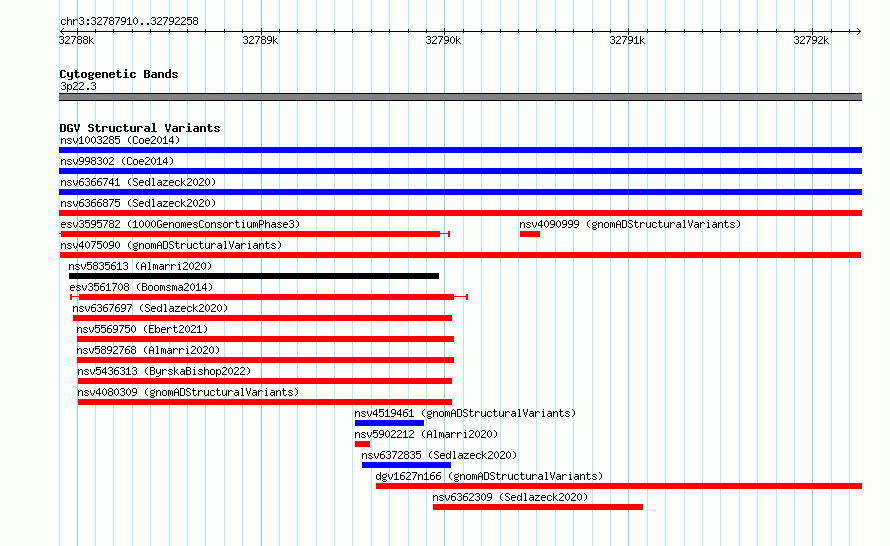Open the dgv1627n166 (gnomADStructuralVariants) label

tap(489, 476)
